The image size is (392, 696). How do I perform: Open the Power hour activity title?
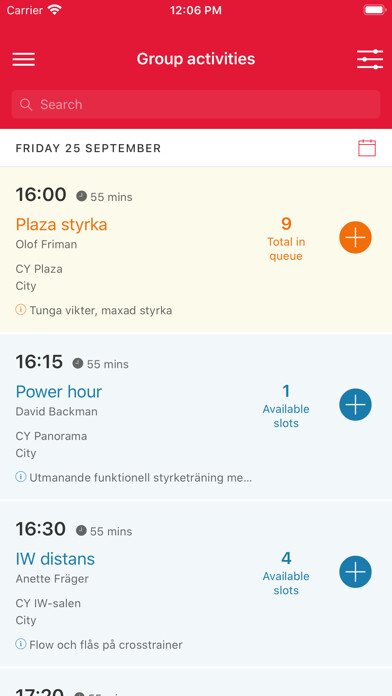click(59, 392)
